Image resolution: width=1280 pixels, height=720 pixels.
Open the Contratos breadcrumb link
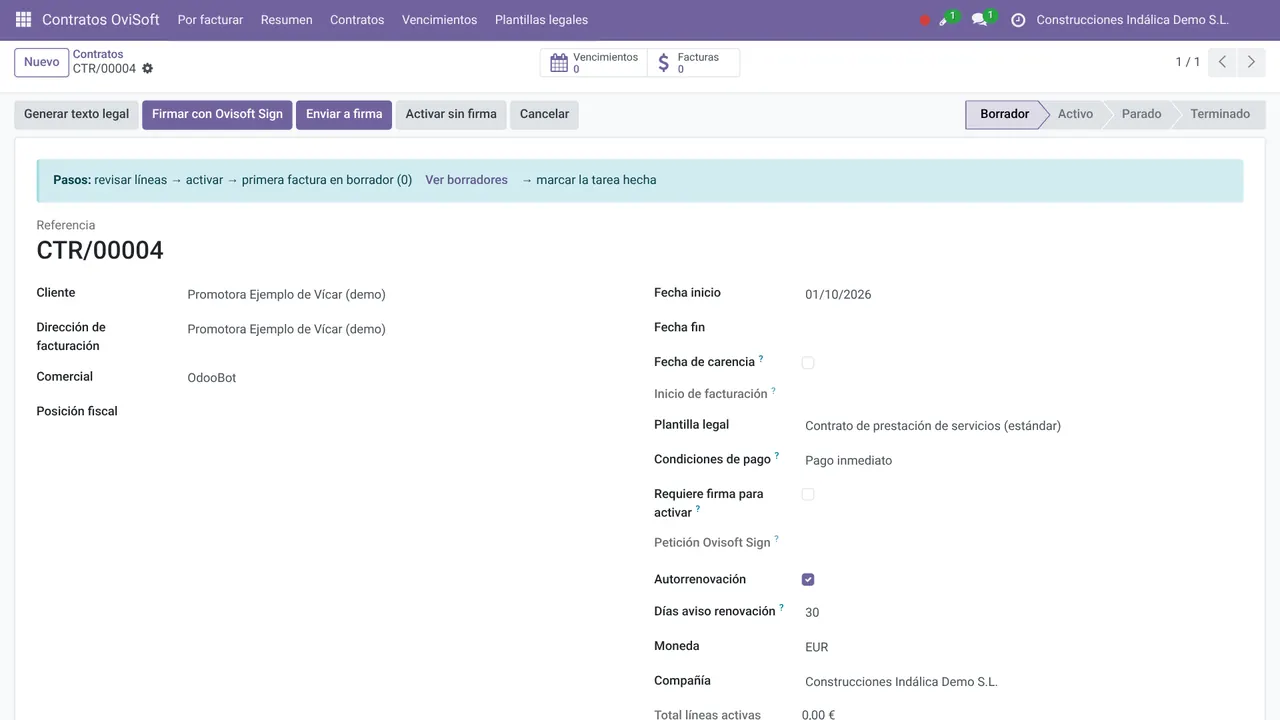point(98,54)
